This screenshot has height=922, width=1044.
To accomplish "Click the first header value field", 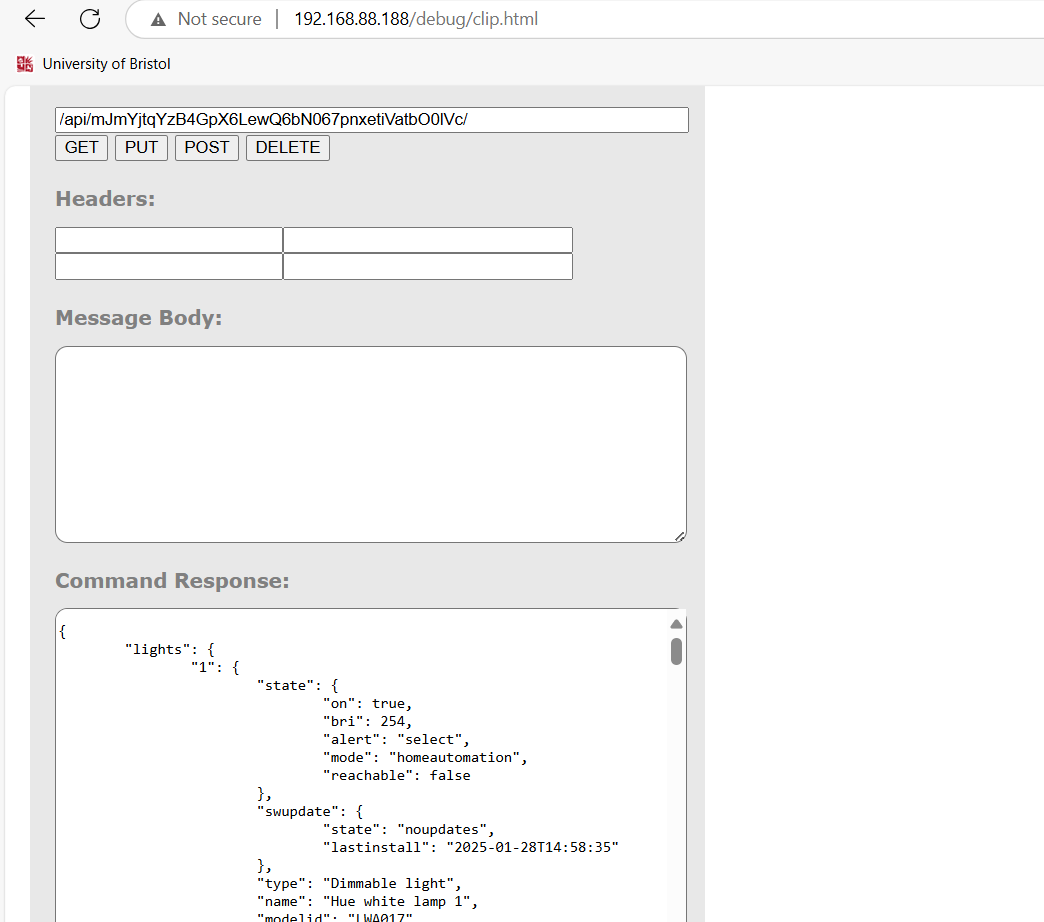I will pos(427,240).
